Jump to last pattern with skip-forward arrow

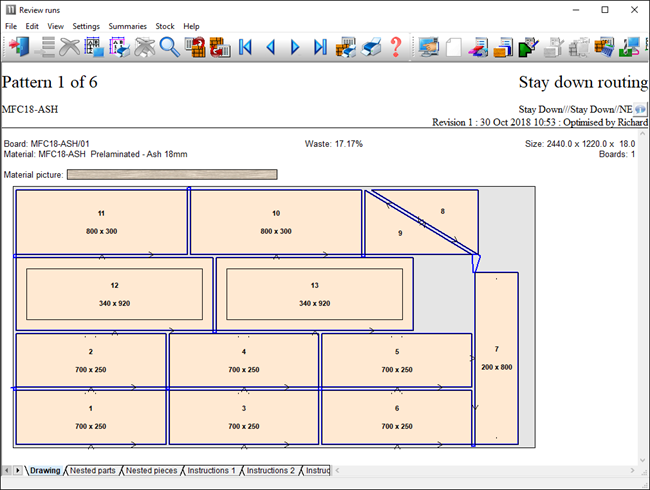point(320,47)
